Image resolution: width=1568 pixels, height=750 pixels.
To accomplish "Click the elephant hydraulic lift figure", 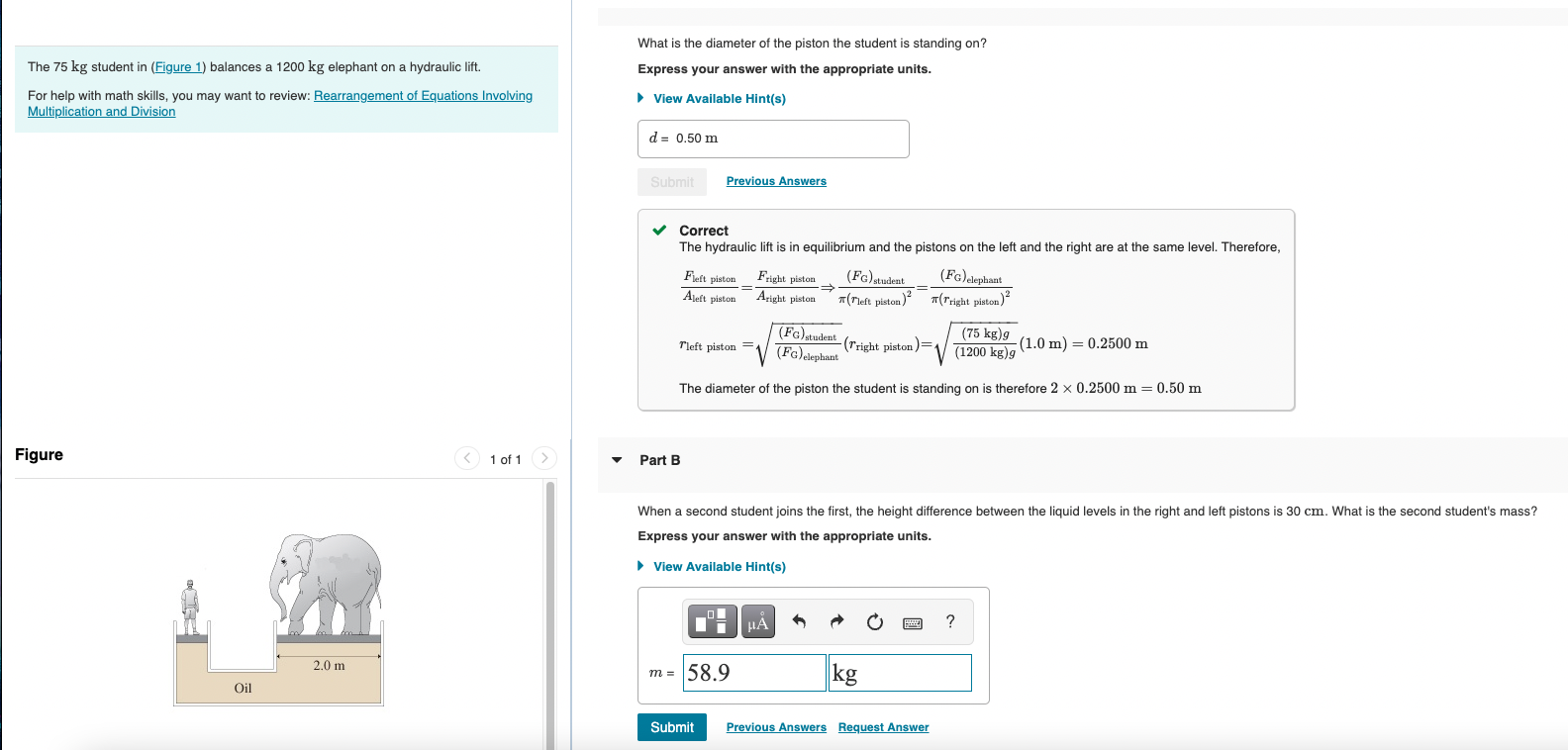I will coord(279,619).
